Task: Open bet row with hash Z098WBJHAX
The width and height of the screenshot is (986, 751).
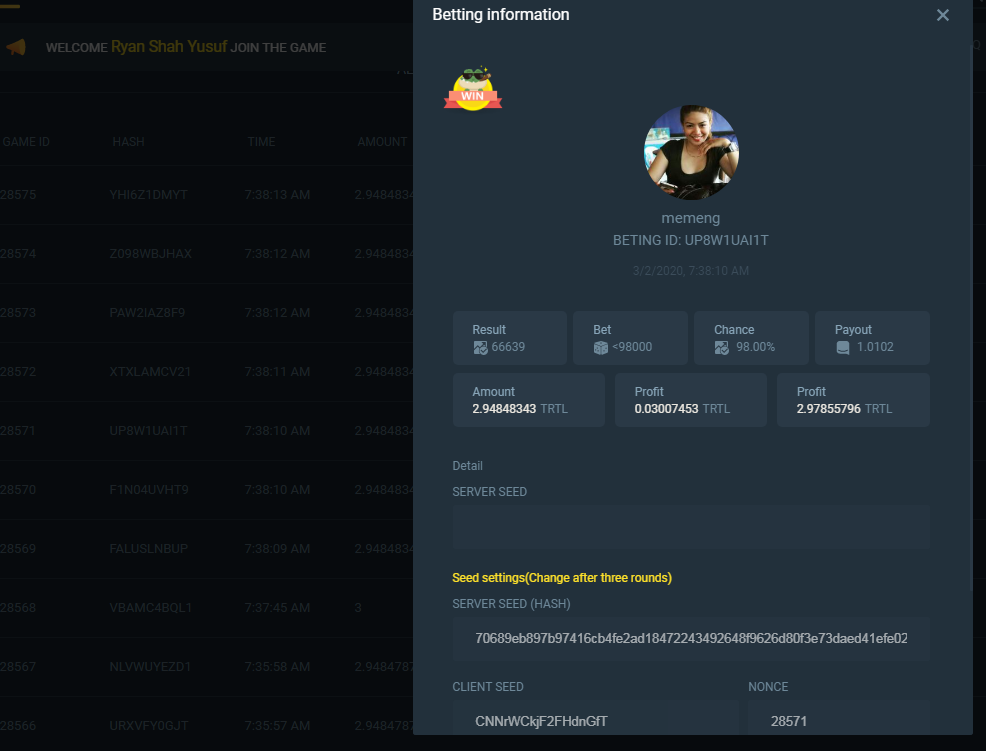Action: pyautogui.click(x=148, y=254)
